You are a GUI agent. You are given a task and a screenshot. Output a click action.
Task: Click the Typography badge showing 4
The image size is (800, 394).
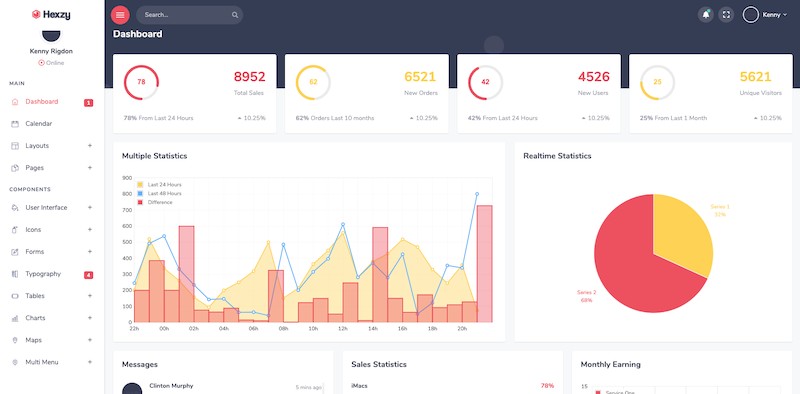coord(89,276)
